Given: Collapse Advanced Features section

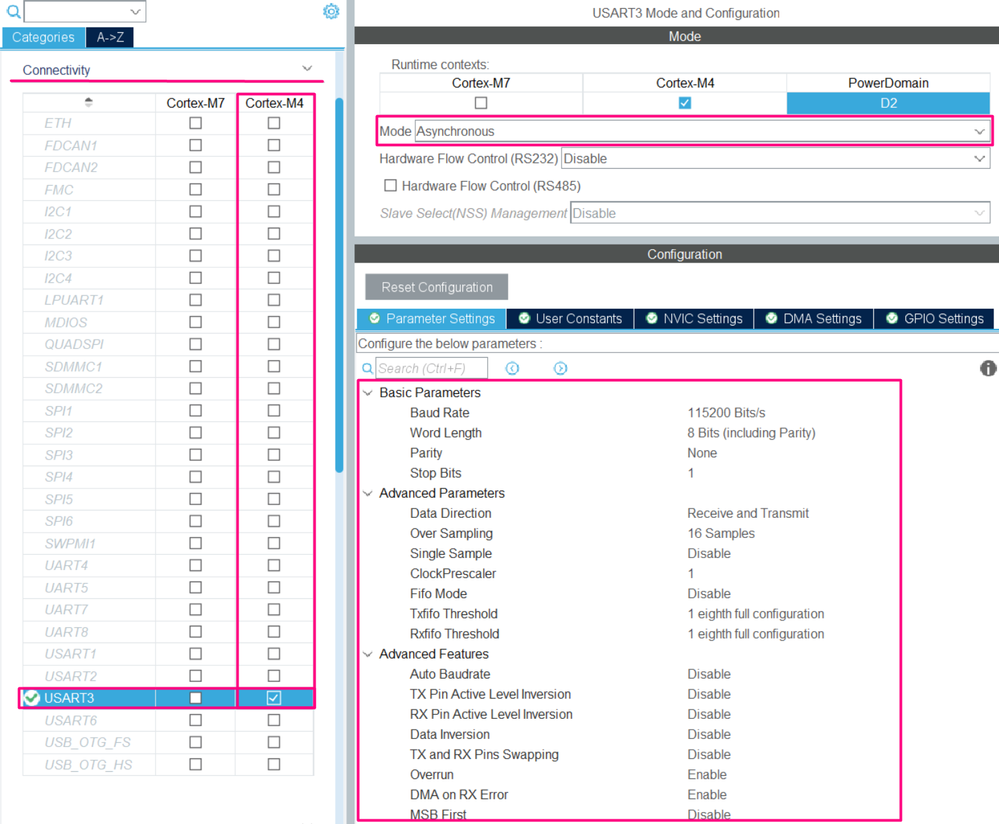Looking at the screenshot, I should (368, 654).
